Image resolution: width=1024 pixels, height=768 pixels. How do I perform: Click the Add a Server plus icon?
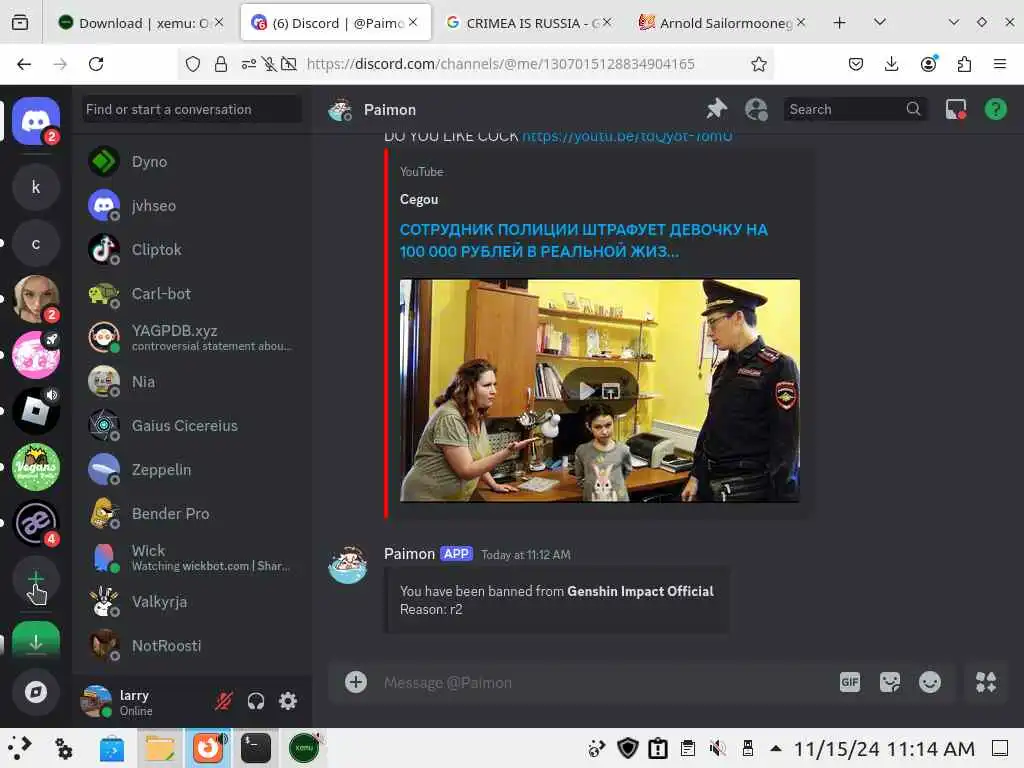coord(36,579)
